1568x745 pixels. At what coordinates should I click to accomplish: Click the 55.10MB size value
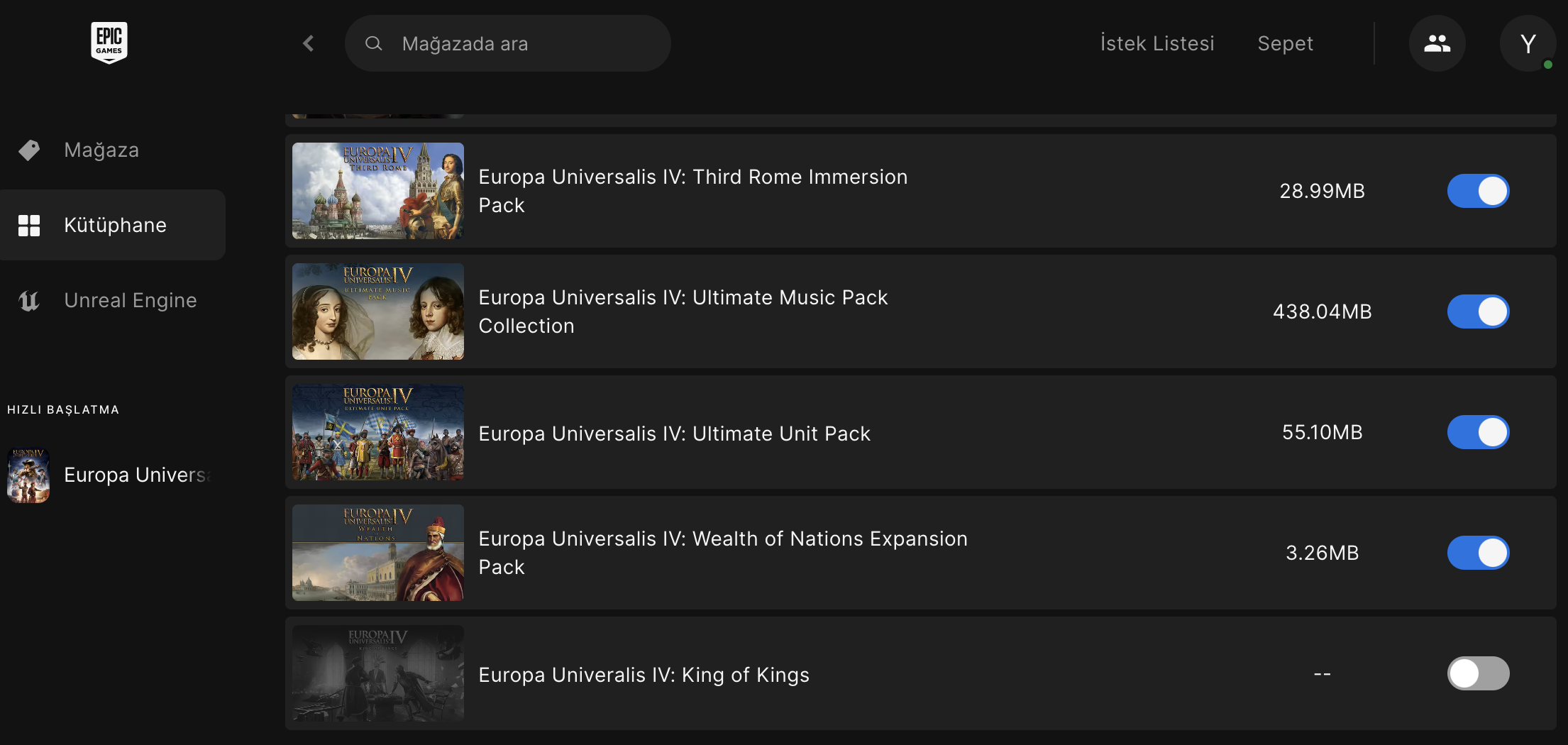(1322, 432)
